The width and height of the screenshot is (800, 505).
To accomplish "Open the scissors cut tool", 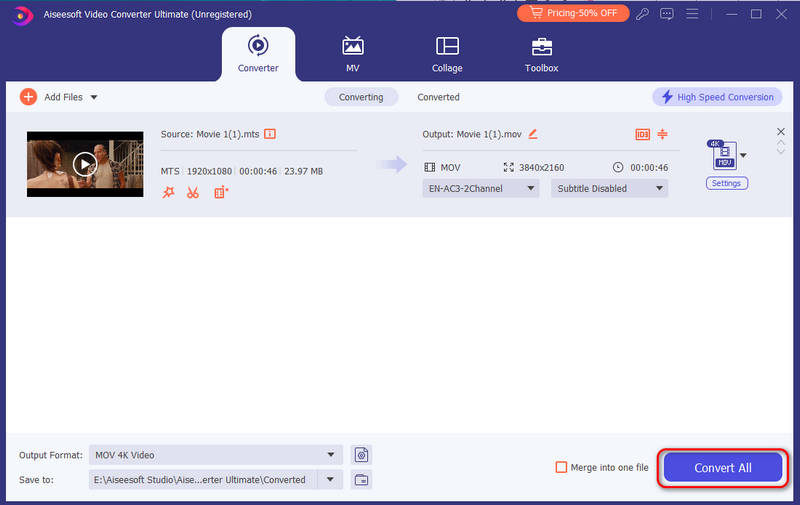I will (192, 192).
